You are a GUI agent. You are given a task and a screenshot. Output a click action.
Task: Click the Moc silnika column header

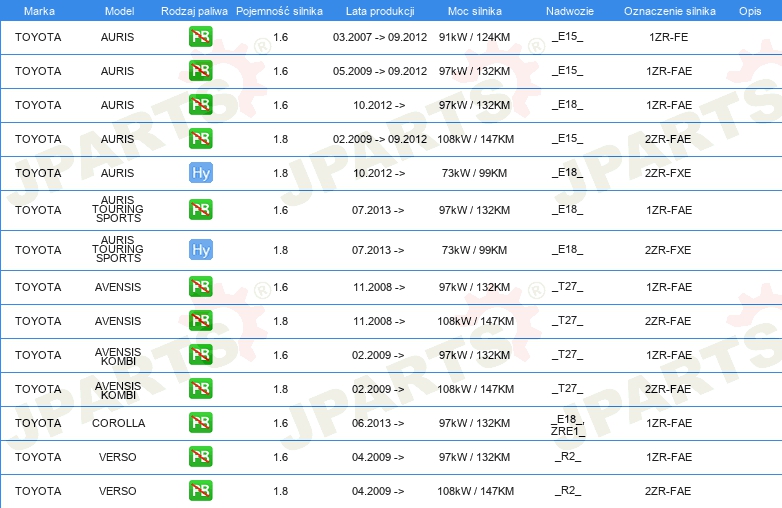pos(474,11)
